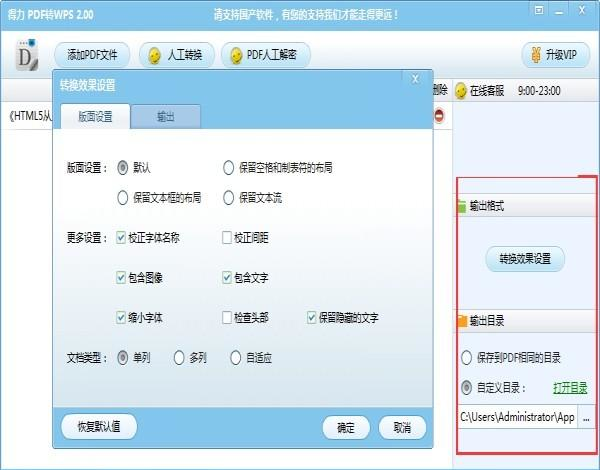Viewport: 600px width, 470px height.
Task: Open 在线客服 chat
Action: [487, 91]
